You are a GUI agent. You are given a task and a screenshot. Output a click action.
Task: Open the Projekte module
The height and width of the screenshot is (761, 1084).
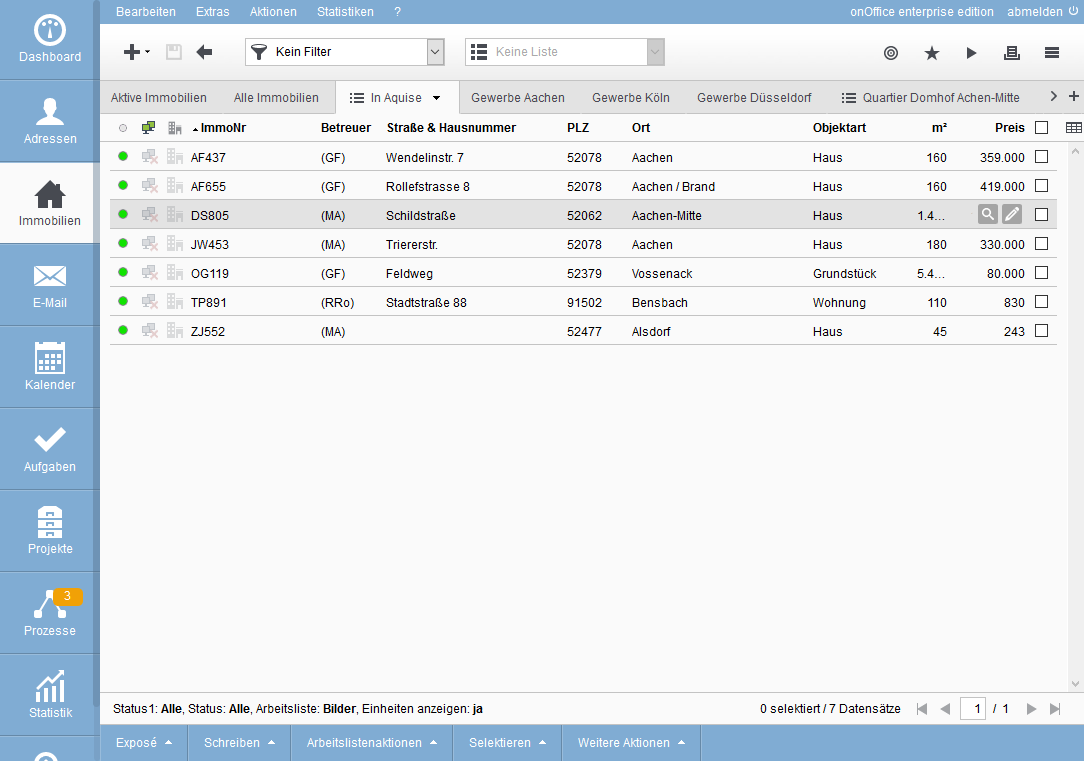point(50,531)
